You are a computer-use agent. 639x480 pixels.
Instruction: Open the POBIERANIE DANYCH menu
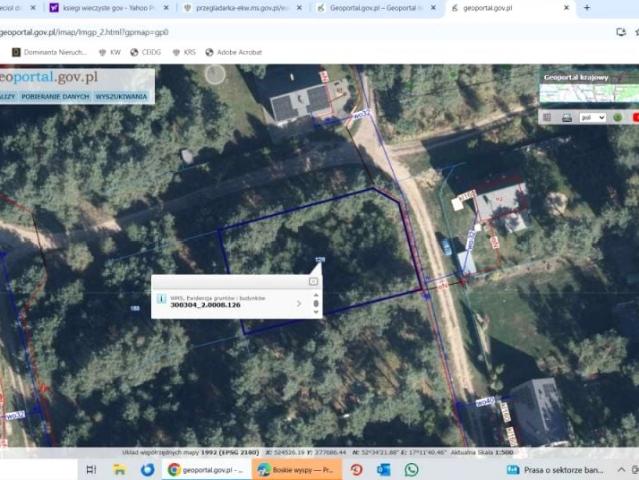[55, 97]
